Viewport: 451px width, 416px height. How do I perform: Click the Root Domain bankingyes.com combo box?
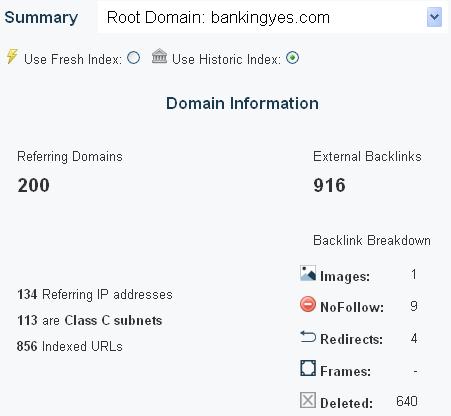(x=273, y=17)
